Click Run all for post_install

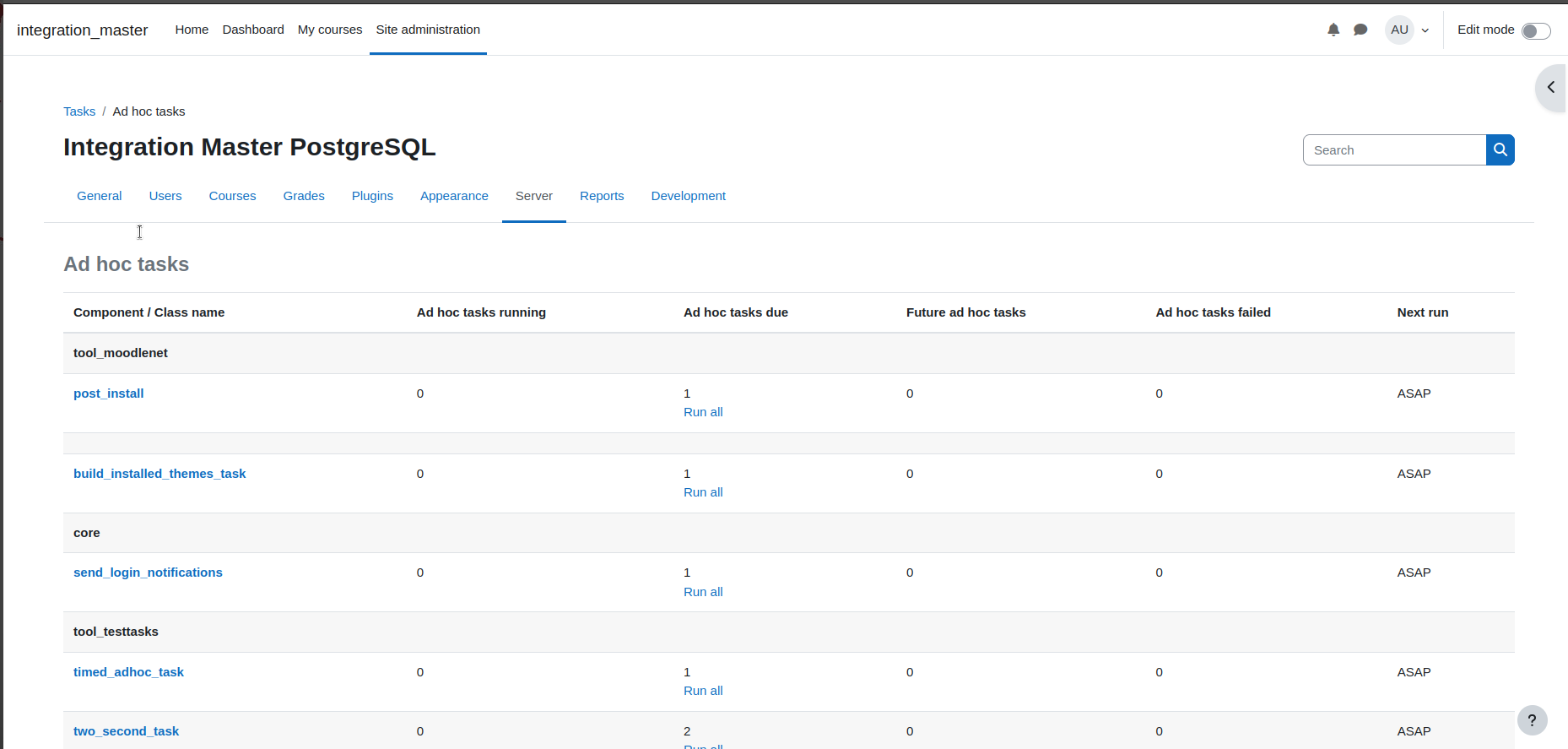703,412
